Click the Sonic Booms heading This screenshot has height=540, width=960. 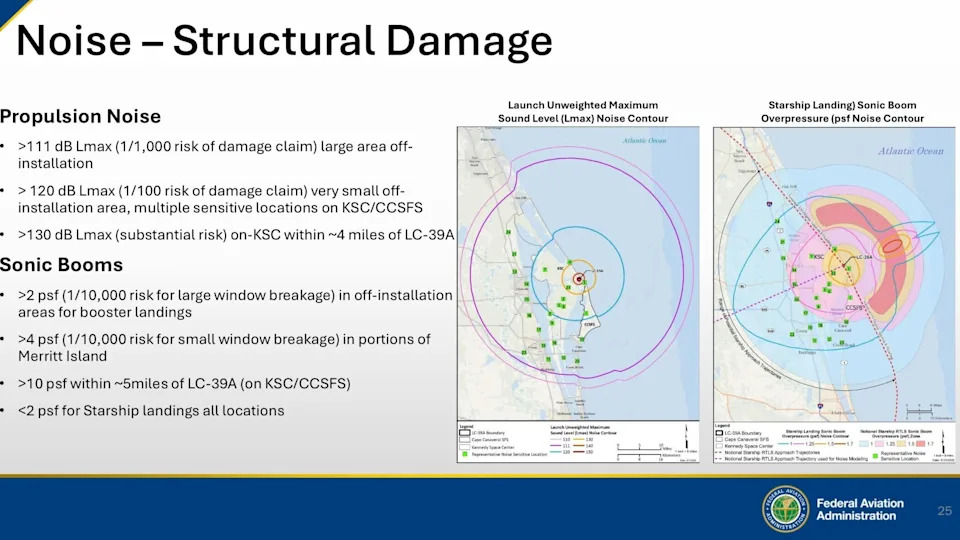pos(61,265)
